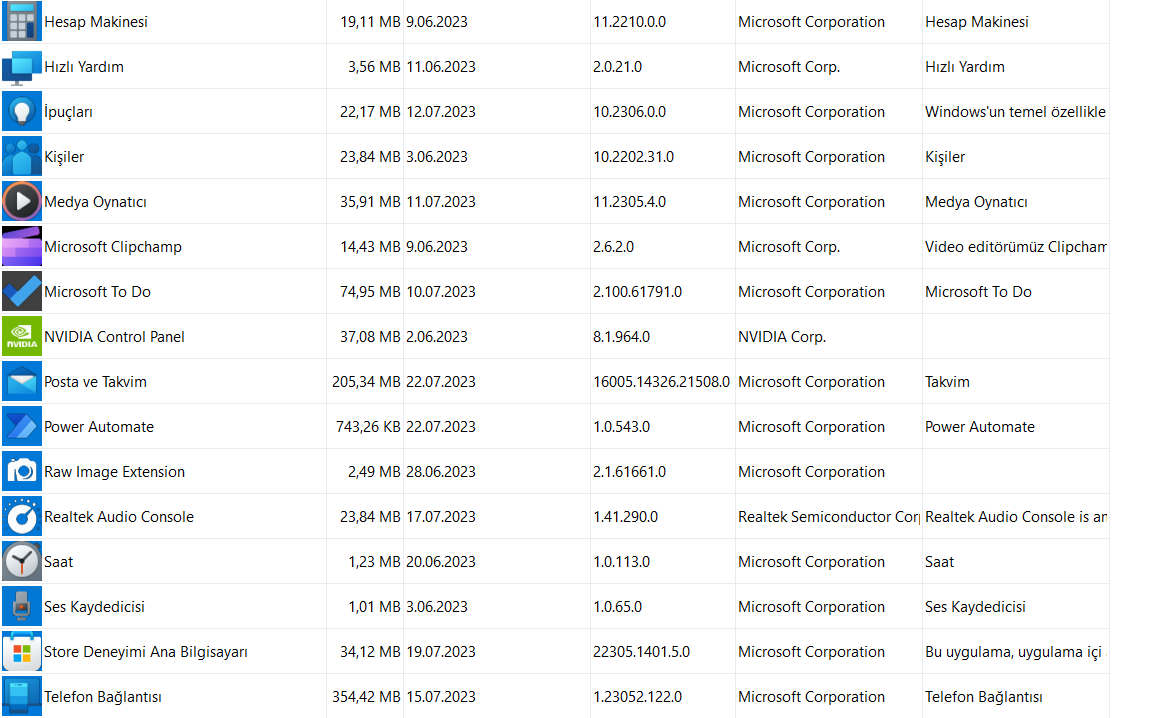Select the Kişiler people icon
This screenshot has height=718, width=1166.
point(21,156)
